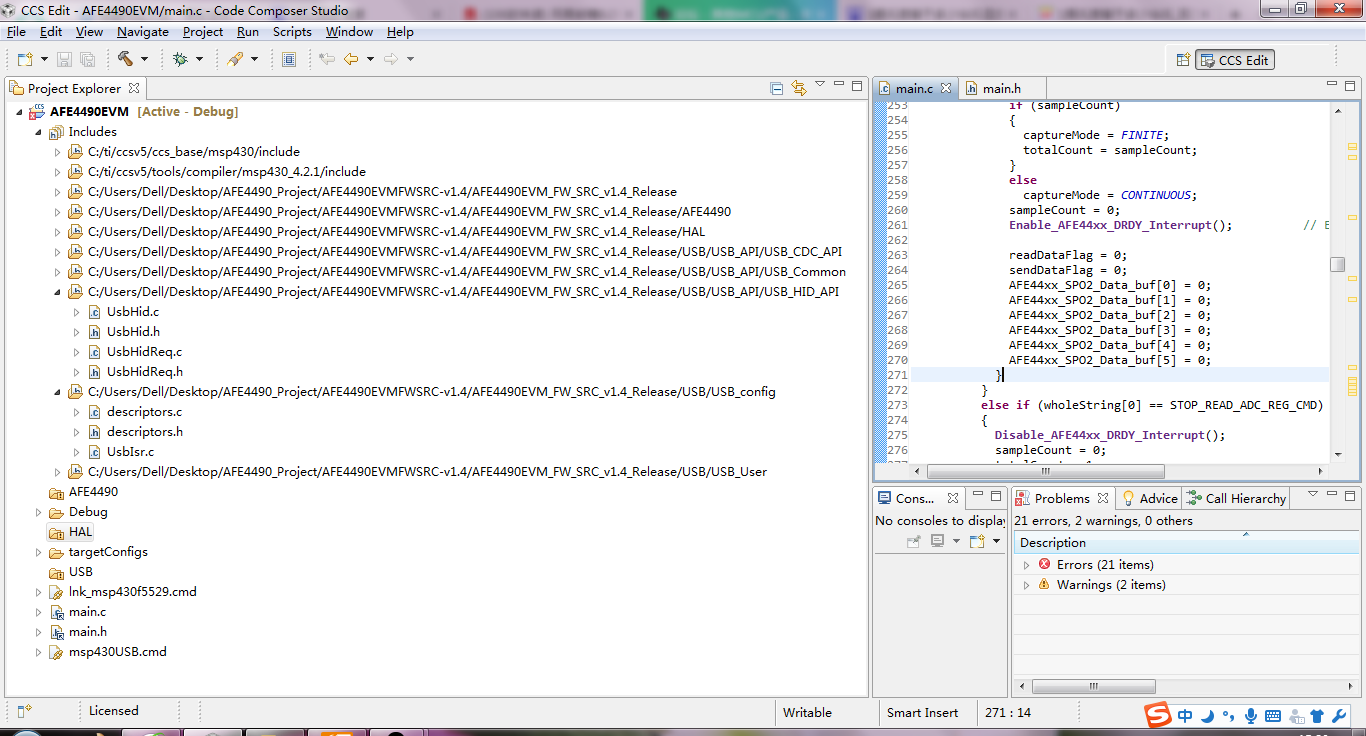Click the Sogou microphone voice input icon
The width and height of the screenshot is (1366, 736).
coord(1250,716)
